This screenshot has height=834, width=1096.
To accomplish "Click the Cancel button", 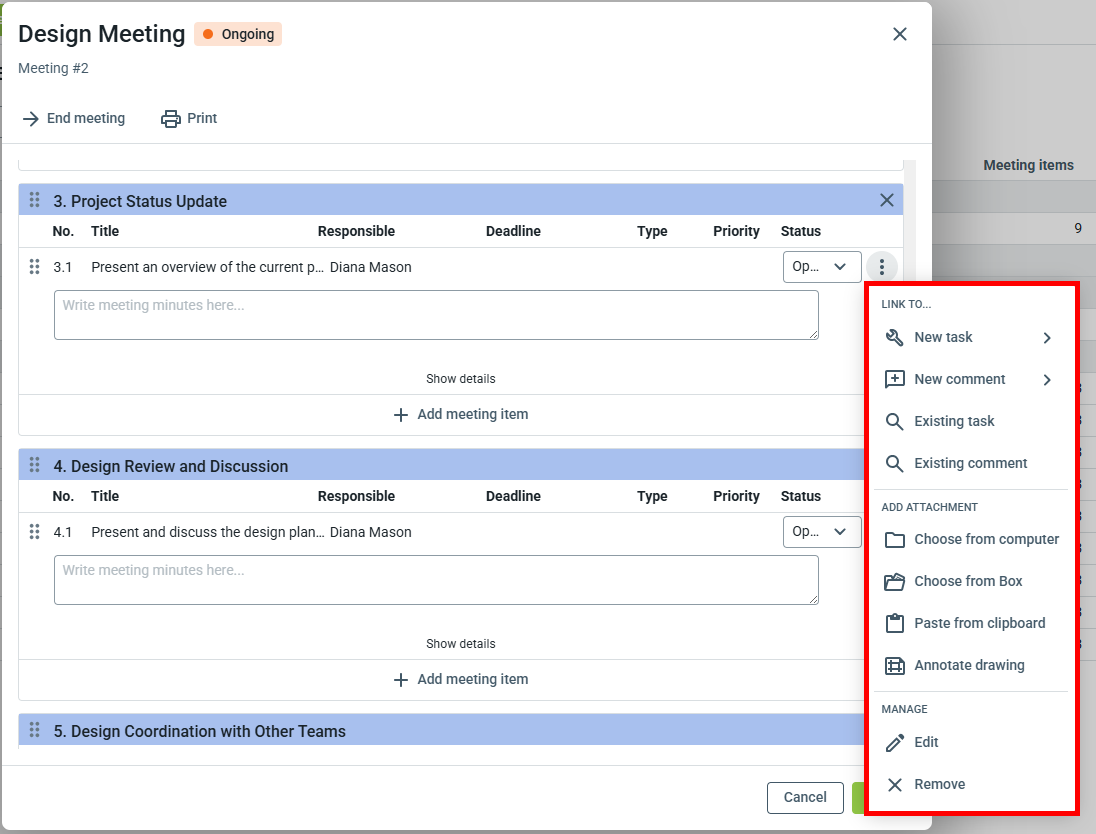I will point(804,797).
